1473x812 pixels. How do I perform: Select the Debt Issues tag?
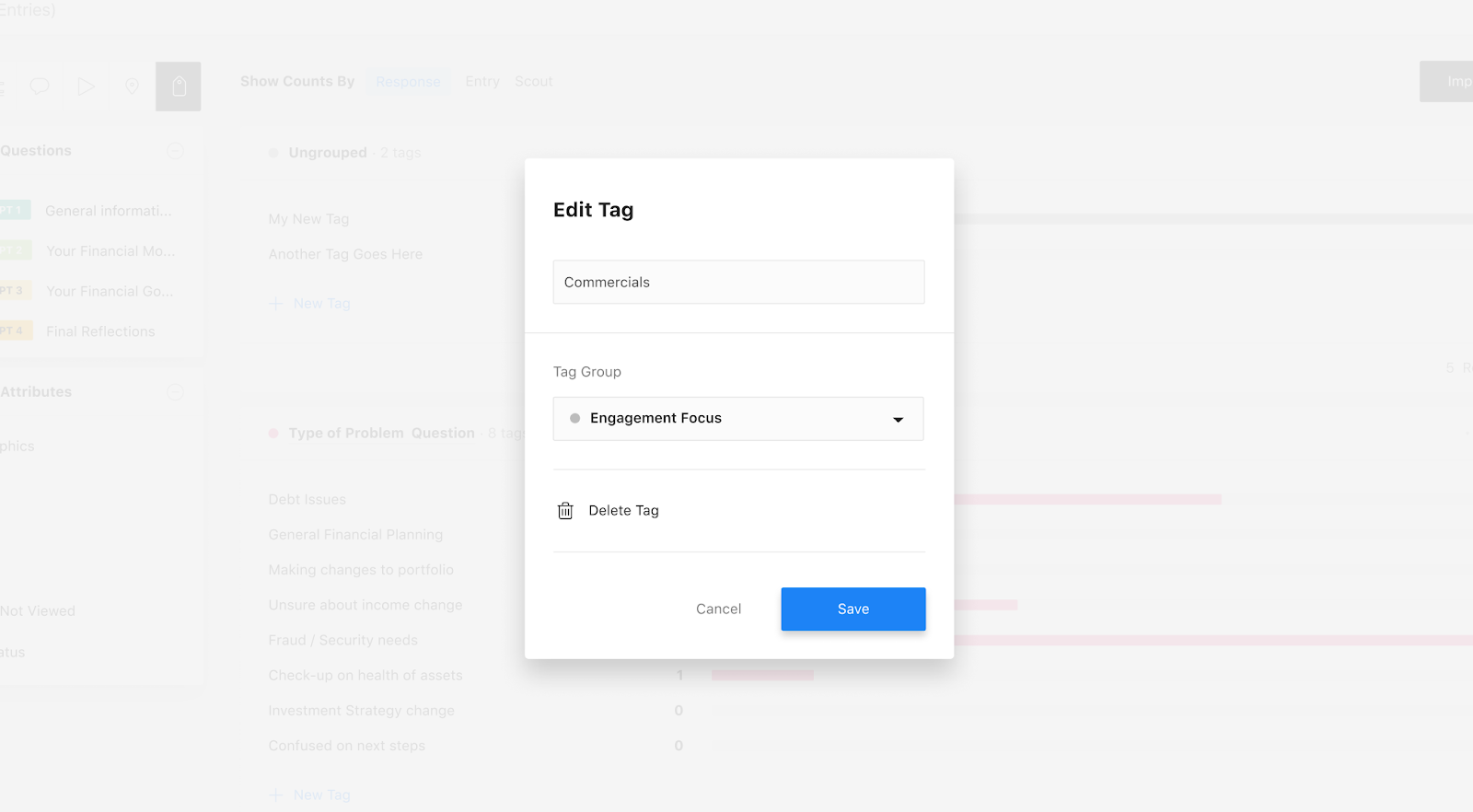[307, 500]
